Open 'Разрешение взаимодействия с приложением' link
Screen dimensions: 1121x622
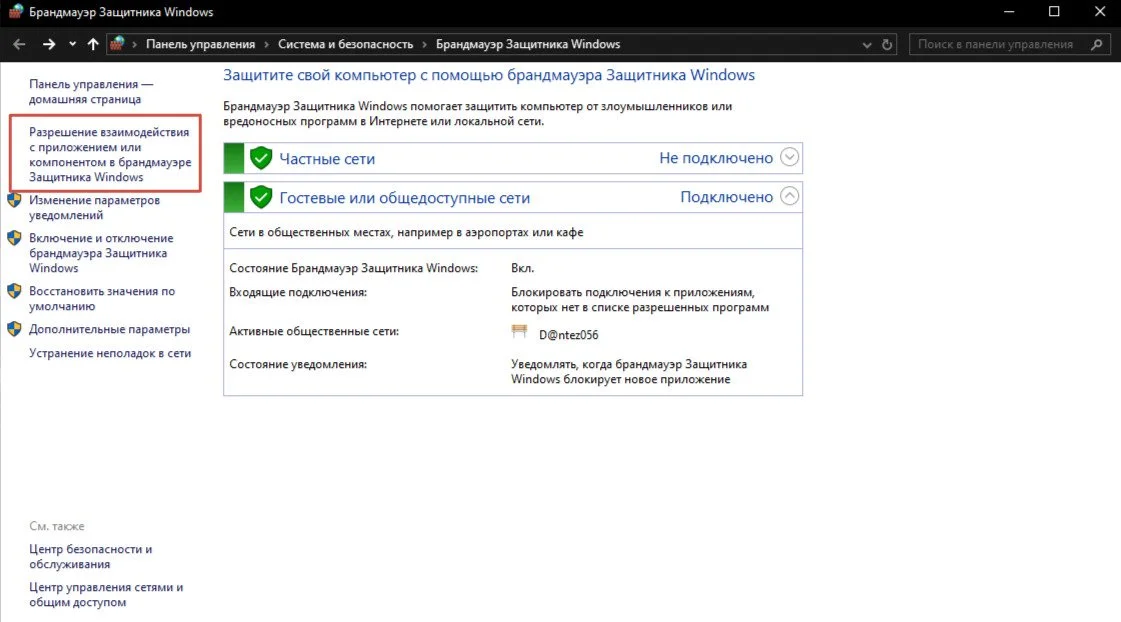pyautogui.click(x=110, y=154)
